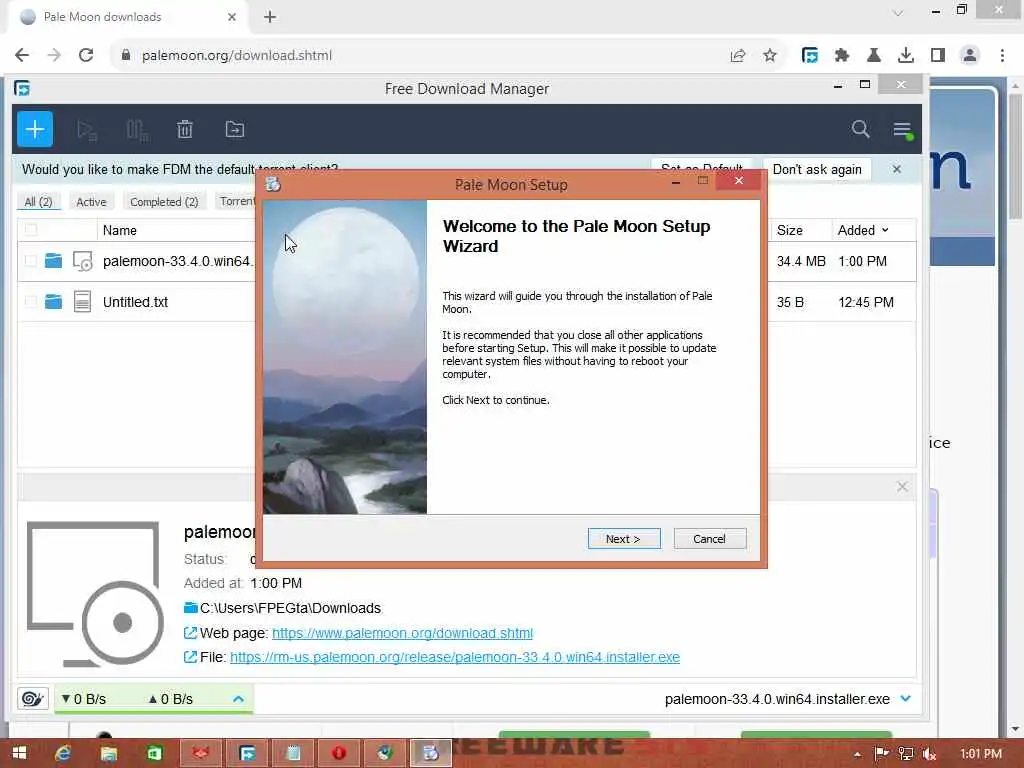Image resolution: width=1024 pixels, height=768 pixels.
Task: Select the 34.4 MB size cell
Action: tap(801, 261)
